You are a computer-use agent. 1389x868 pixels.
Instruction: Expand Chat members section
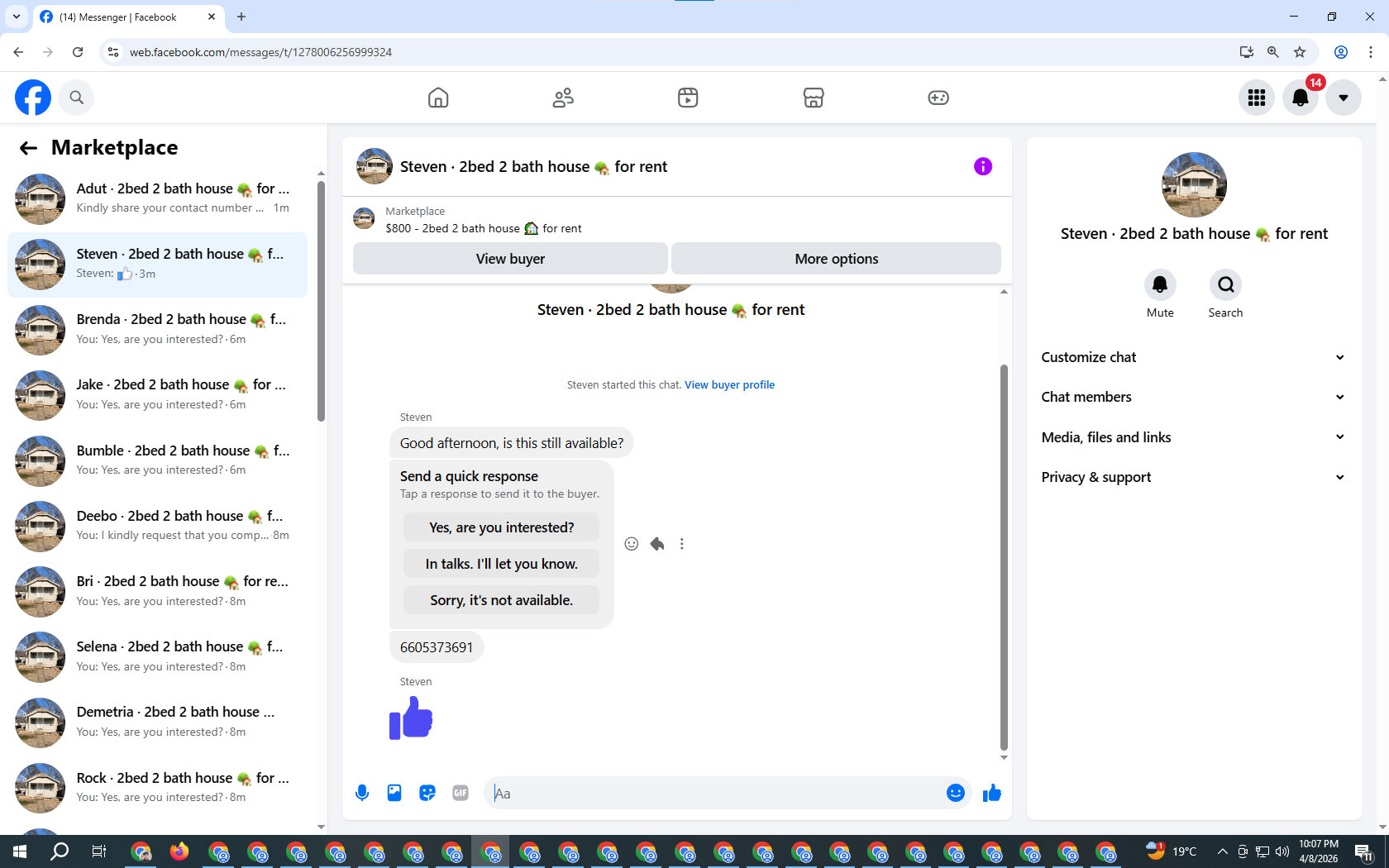point(1194,397)
